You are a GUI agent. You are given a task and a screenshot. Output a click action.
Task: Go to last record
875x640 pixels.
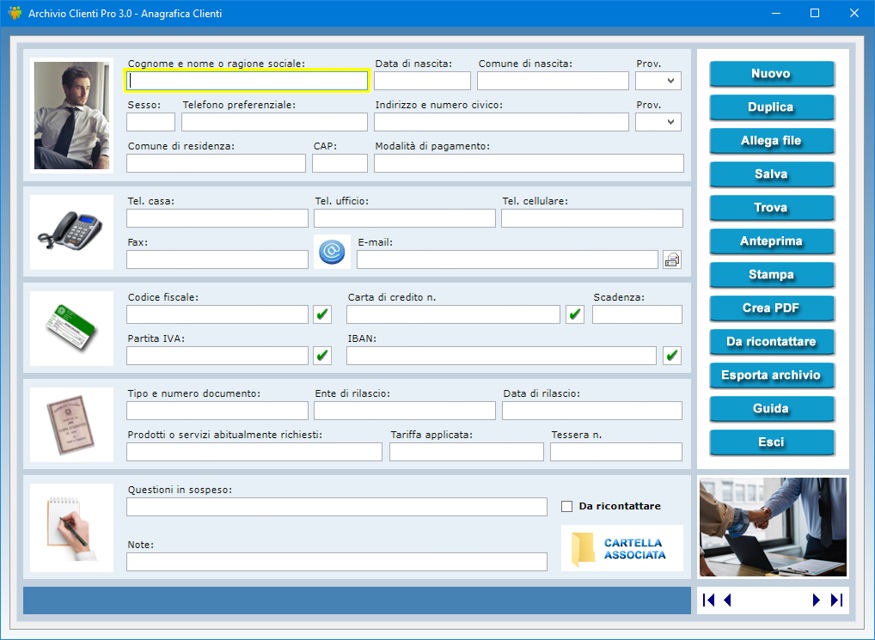[836, 600]
